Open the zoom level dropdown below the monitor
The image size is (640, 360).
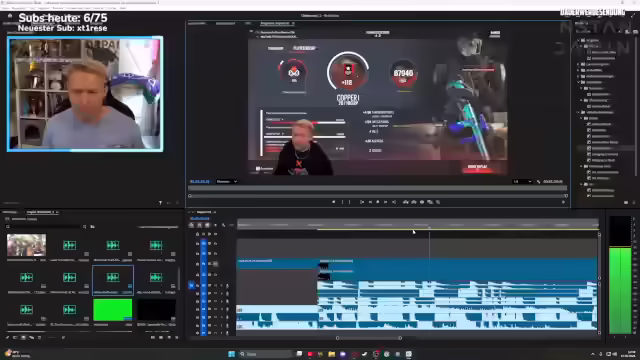(227, 182)
